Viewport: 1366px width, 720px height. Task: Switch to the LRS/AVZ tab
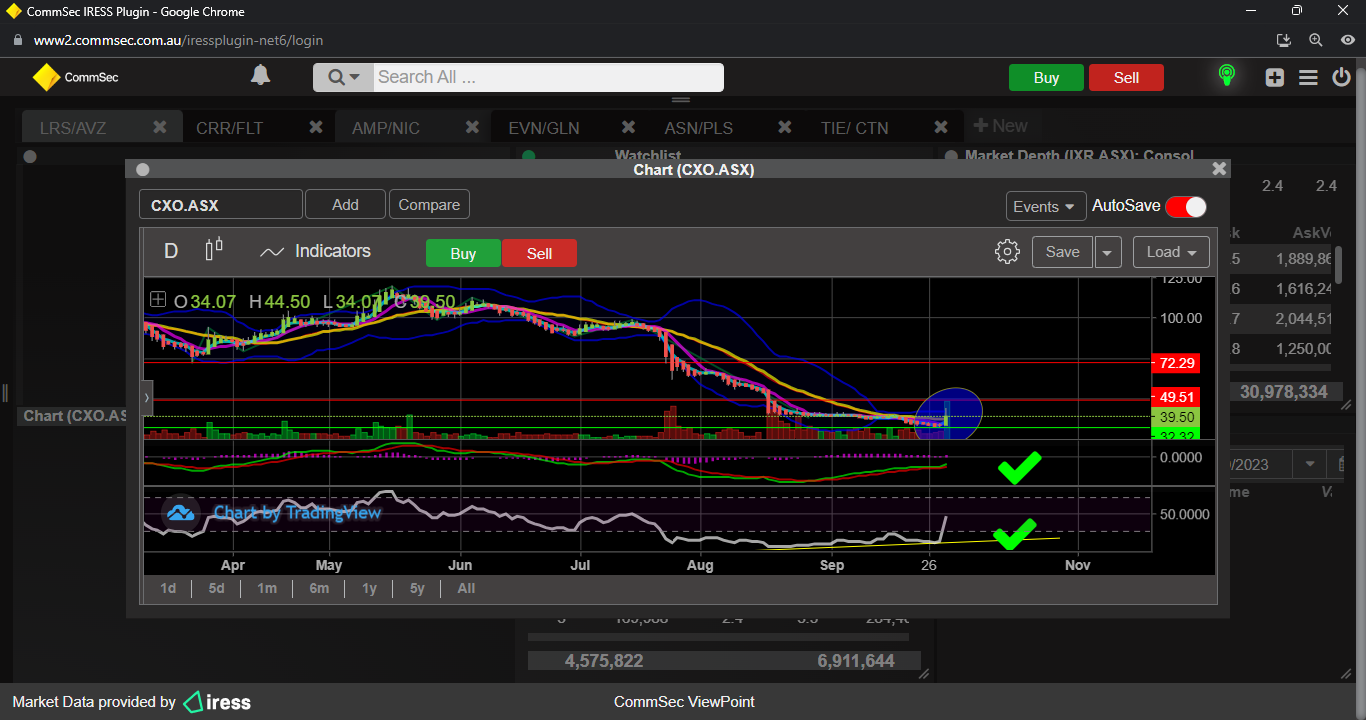click(x=73, y=128)
